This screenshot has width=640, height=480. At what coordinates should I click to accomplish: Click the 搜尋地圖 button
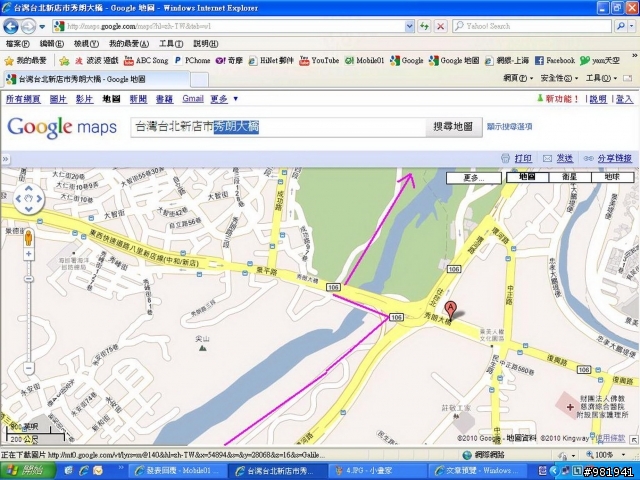coord(453,127)
